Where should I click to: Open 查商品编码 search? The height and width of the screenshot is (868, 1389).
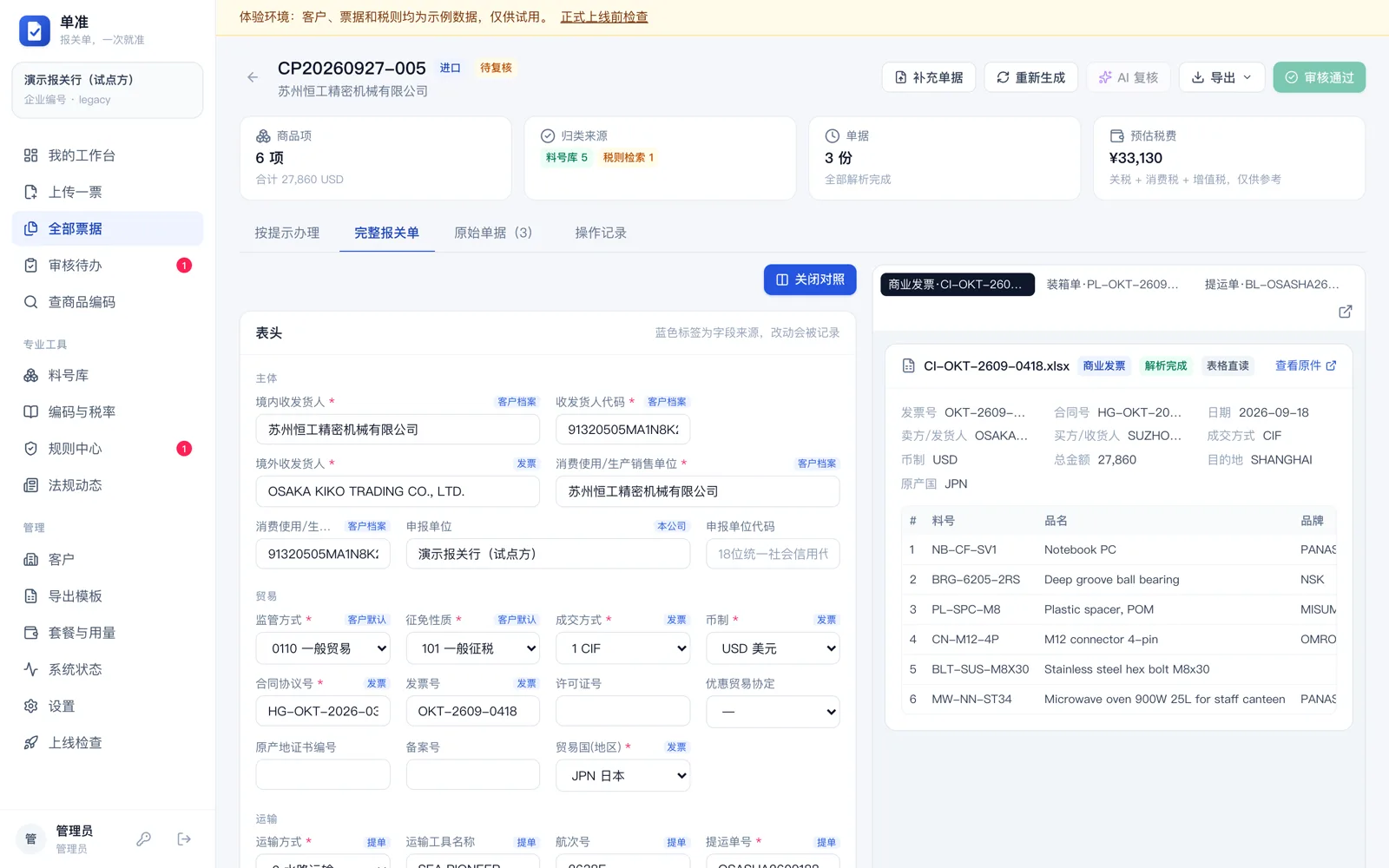coord(108,302)
